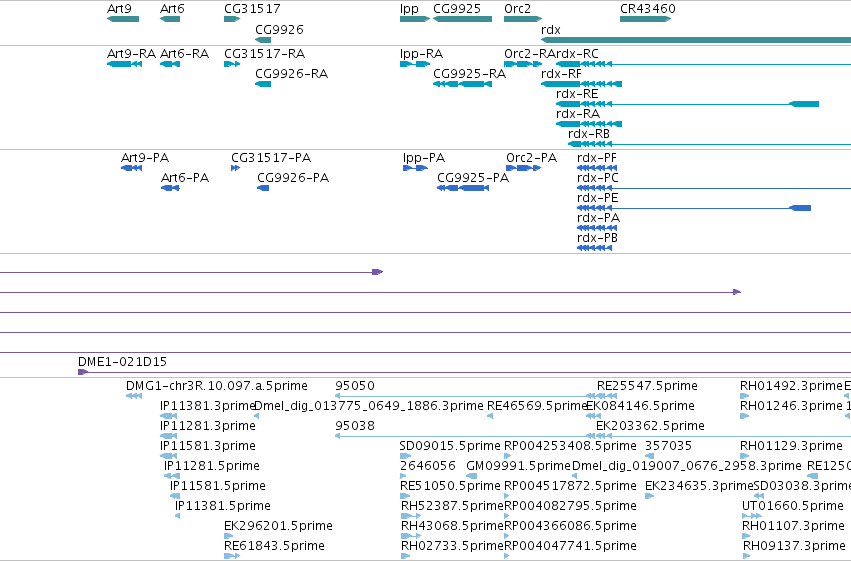This screenshot has width=851, height=561.
Task: Click the Art6-PA protein label
Action: click(185, 178)
